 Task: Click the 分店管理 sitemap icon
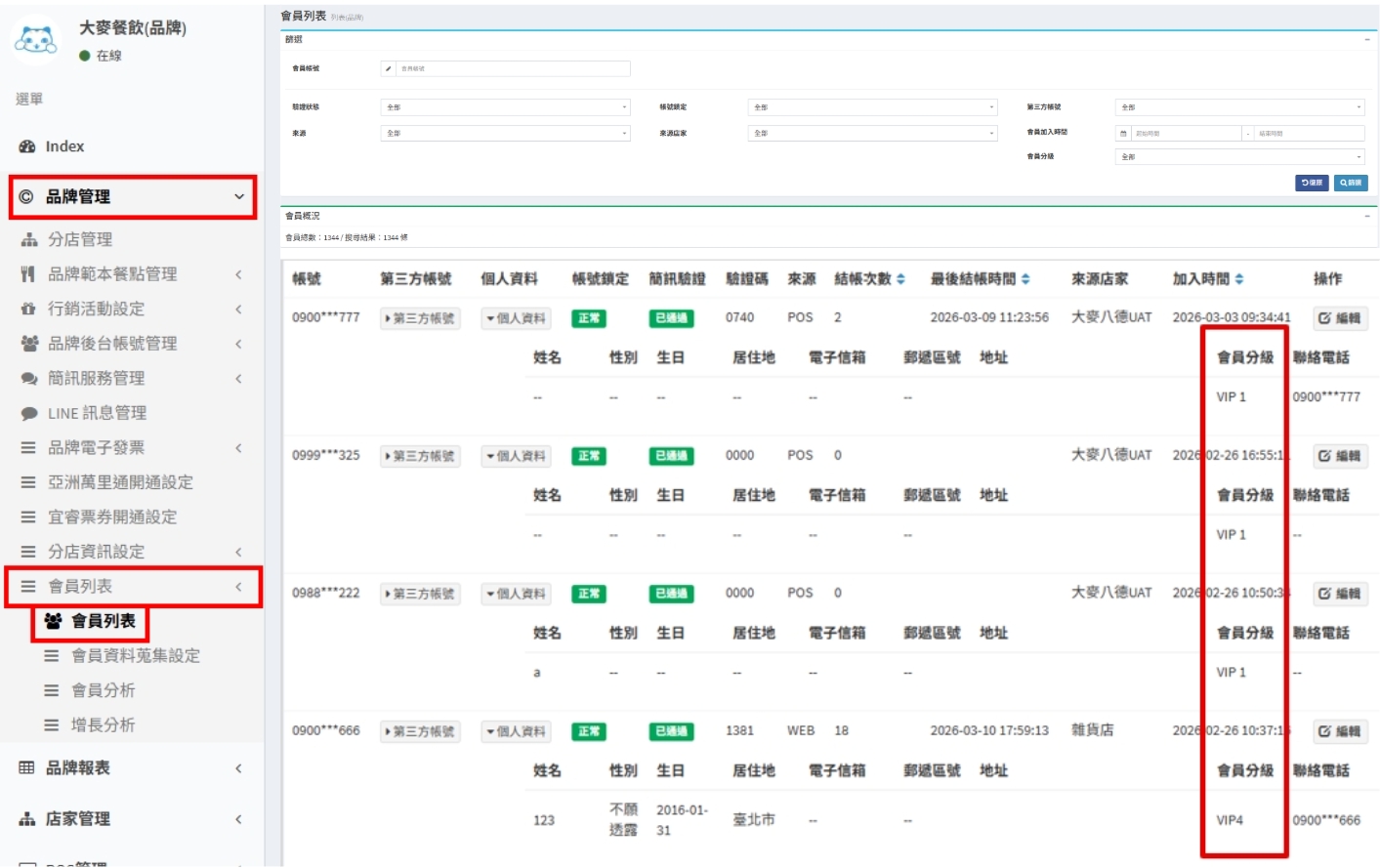pos(29,239)
